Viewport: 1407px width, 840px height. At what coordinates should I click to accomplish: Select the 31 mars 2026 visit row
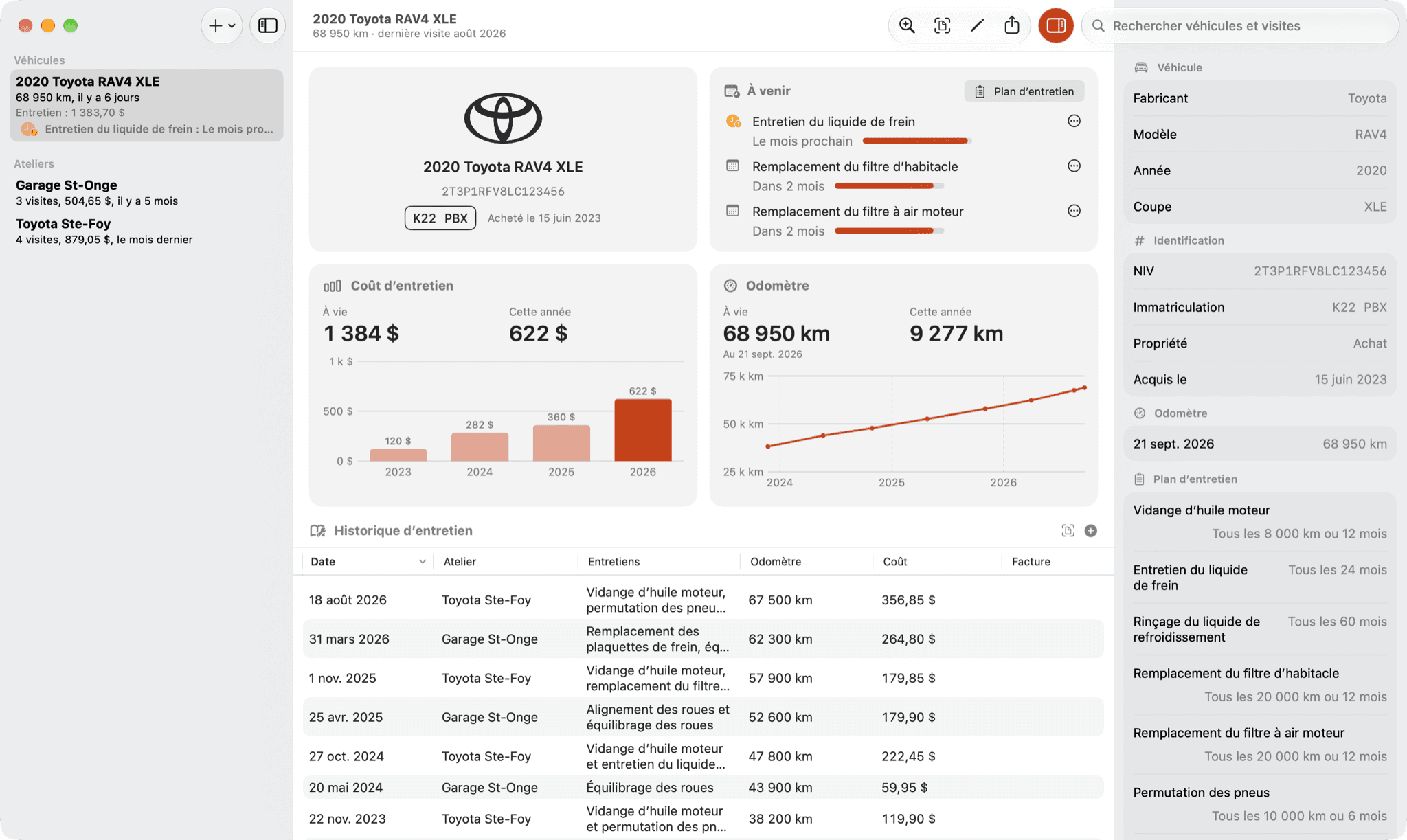pyautogui.click(x=703, y=639)
